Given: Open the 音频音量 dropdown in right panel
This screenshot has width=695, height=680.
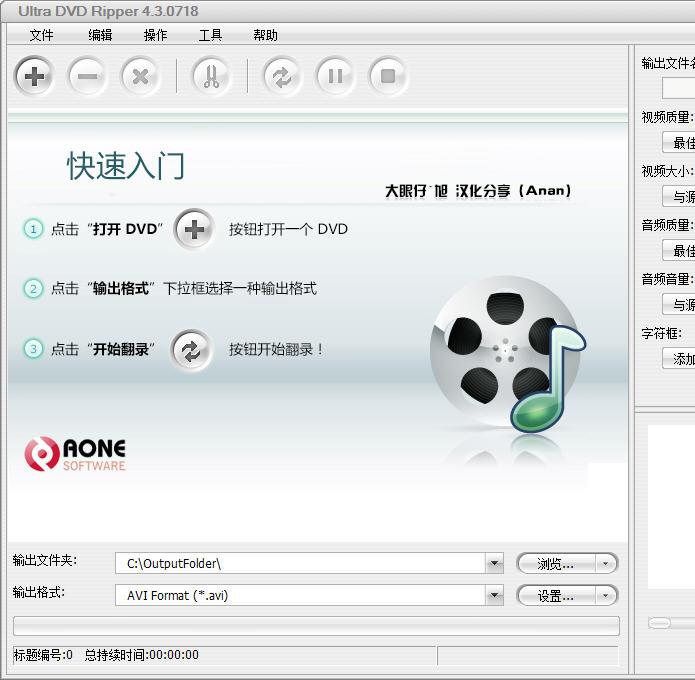Looking at the screenshot, I should point(679,305).
